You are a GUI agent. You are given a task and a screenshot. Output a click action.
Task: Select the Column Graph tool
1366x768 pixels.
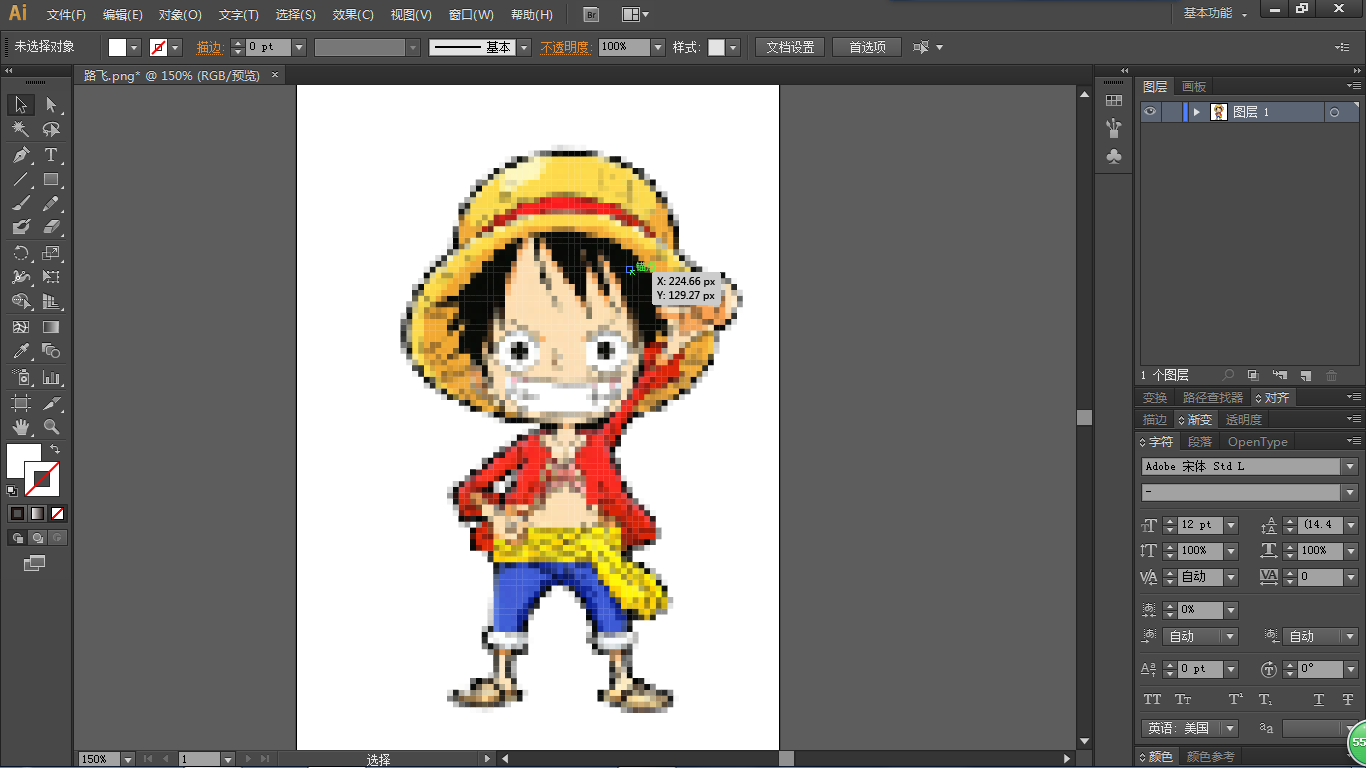(51, 378)
